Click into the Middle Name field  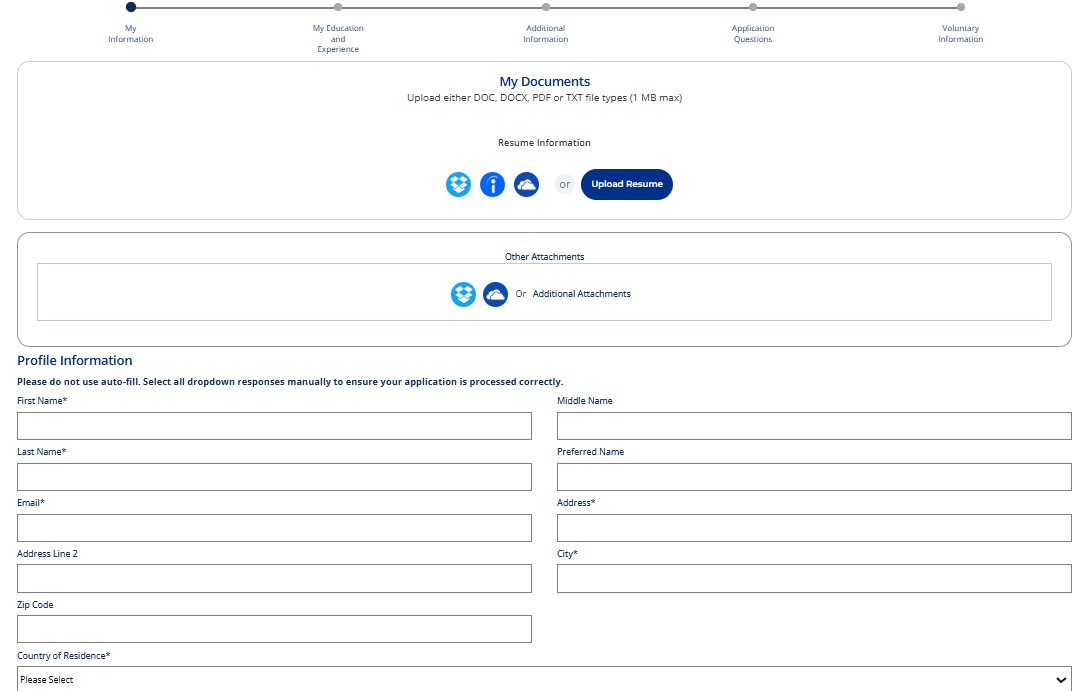pyautogui.click(x=814, y=426)
